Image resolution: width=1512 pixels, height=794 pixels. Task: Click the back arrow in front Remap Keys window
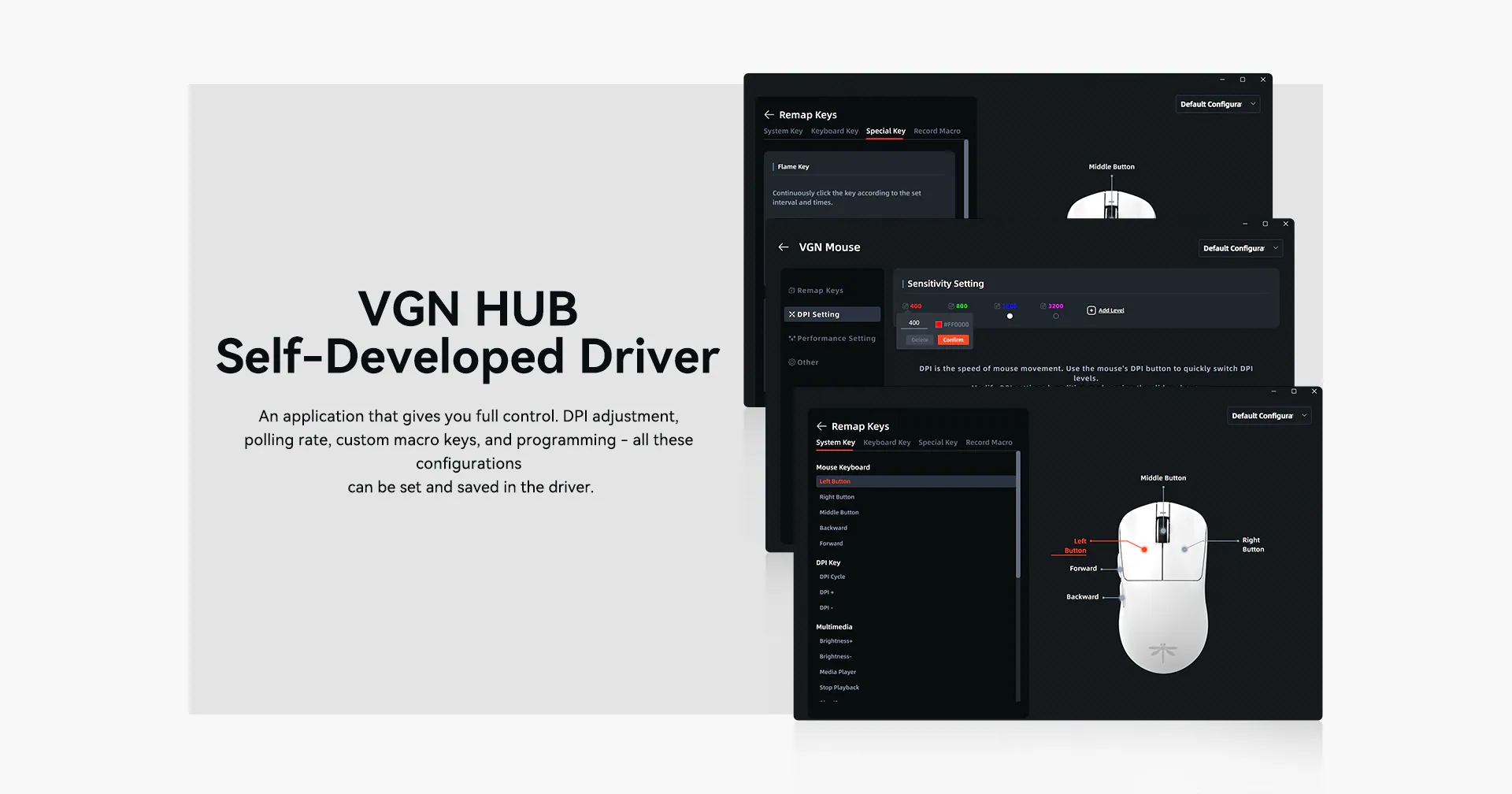[821, 426]
